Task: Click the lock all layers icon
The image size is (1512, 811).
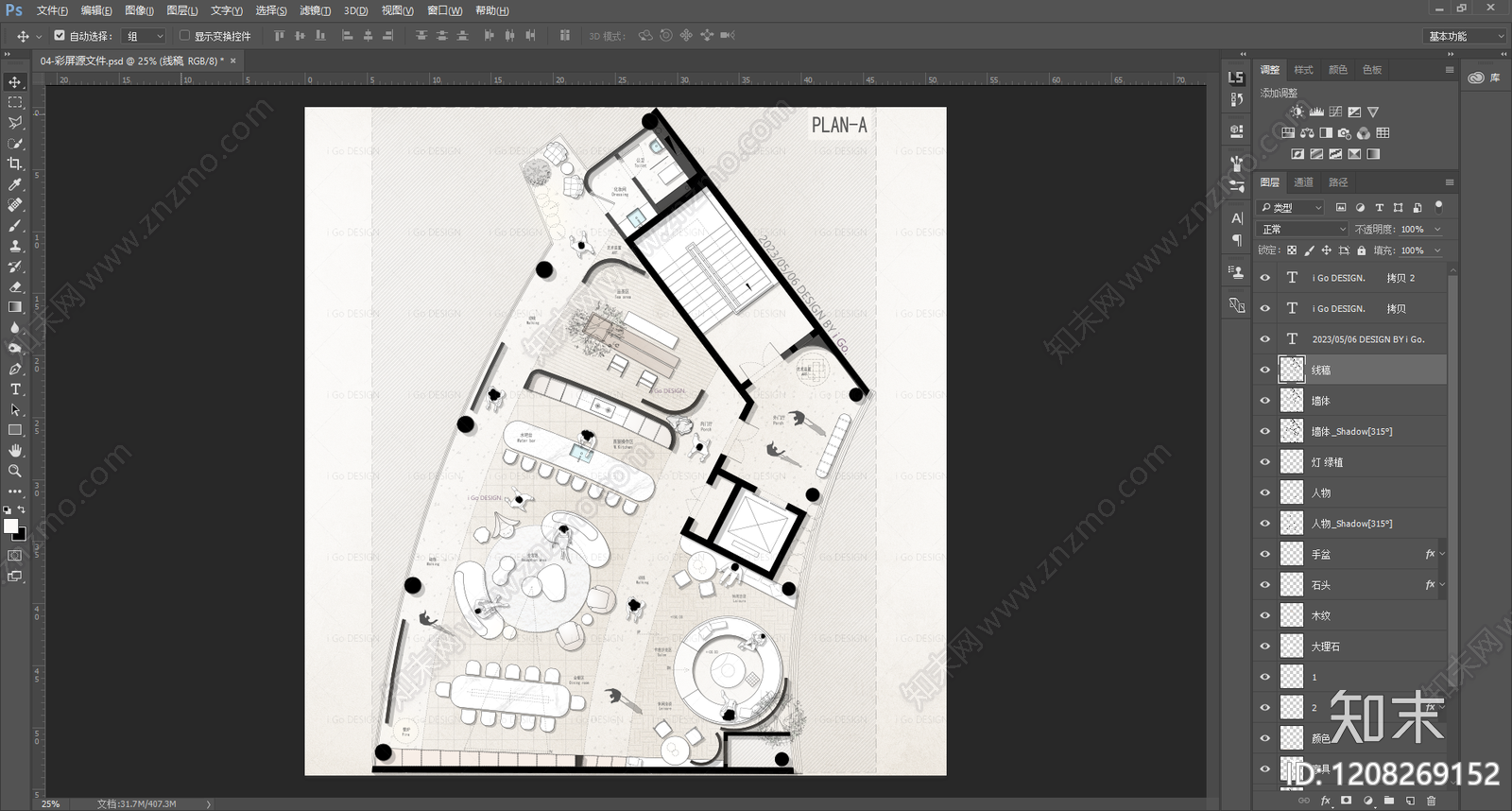Action: [x=1361, y=250]
